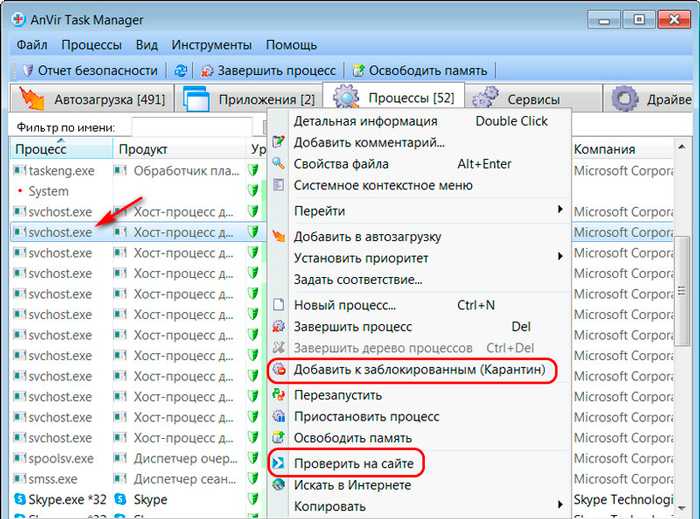
Task: Switch to the Процессы [52] tab
Action: coord(393,97)
